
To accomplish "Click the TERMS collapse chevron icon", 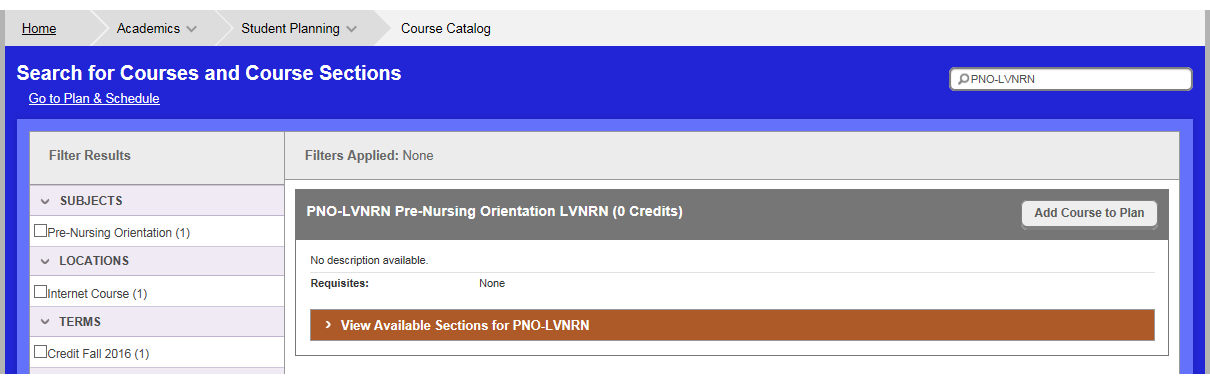I will point(45,322).
